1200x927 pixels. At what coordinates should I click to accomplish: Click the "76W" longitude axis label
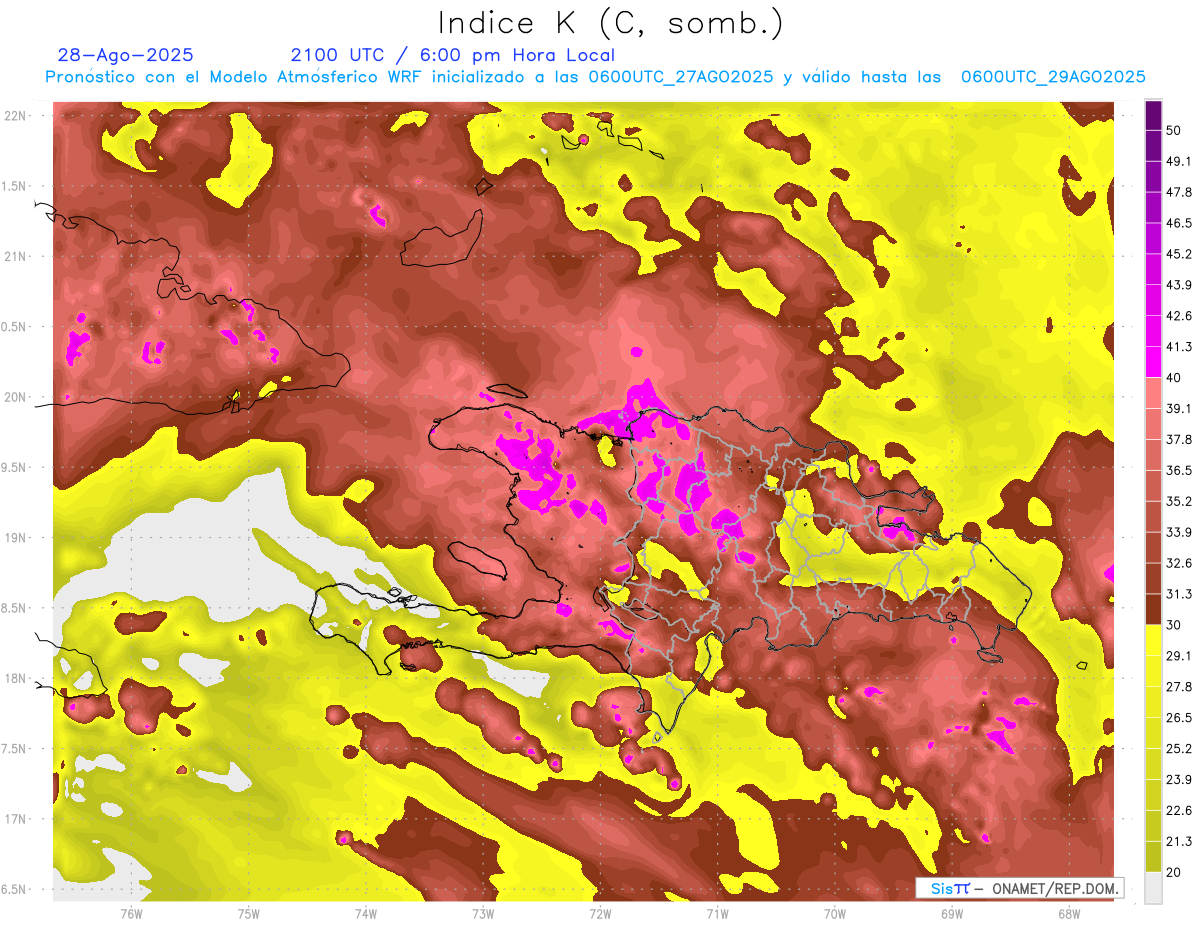pos(131,913)
